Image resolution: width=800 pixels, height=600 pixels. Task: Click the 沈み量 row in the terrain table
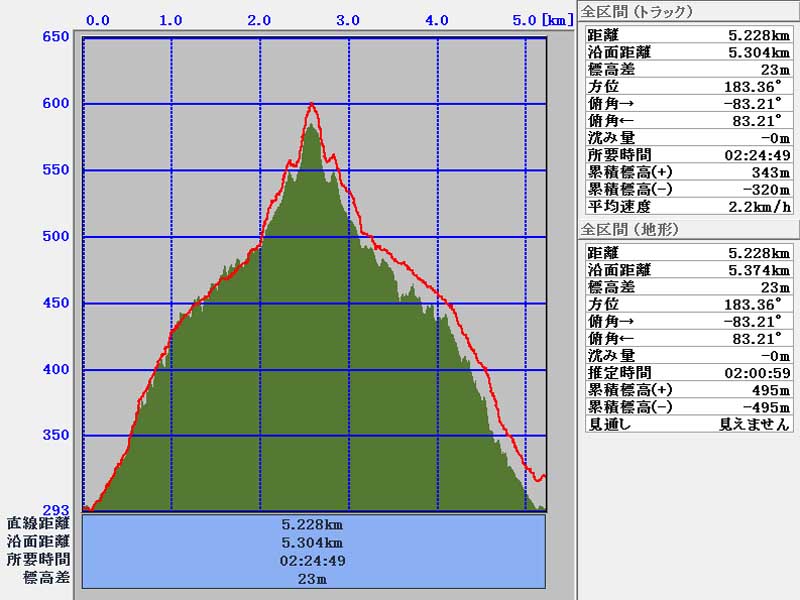688,356
